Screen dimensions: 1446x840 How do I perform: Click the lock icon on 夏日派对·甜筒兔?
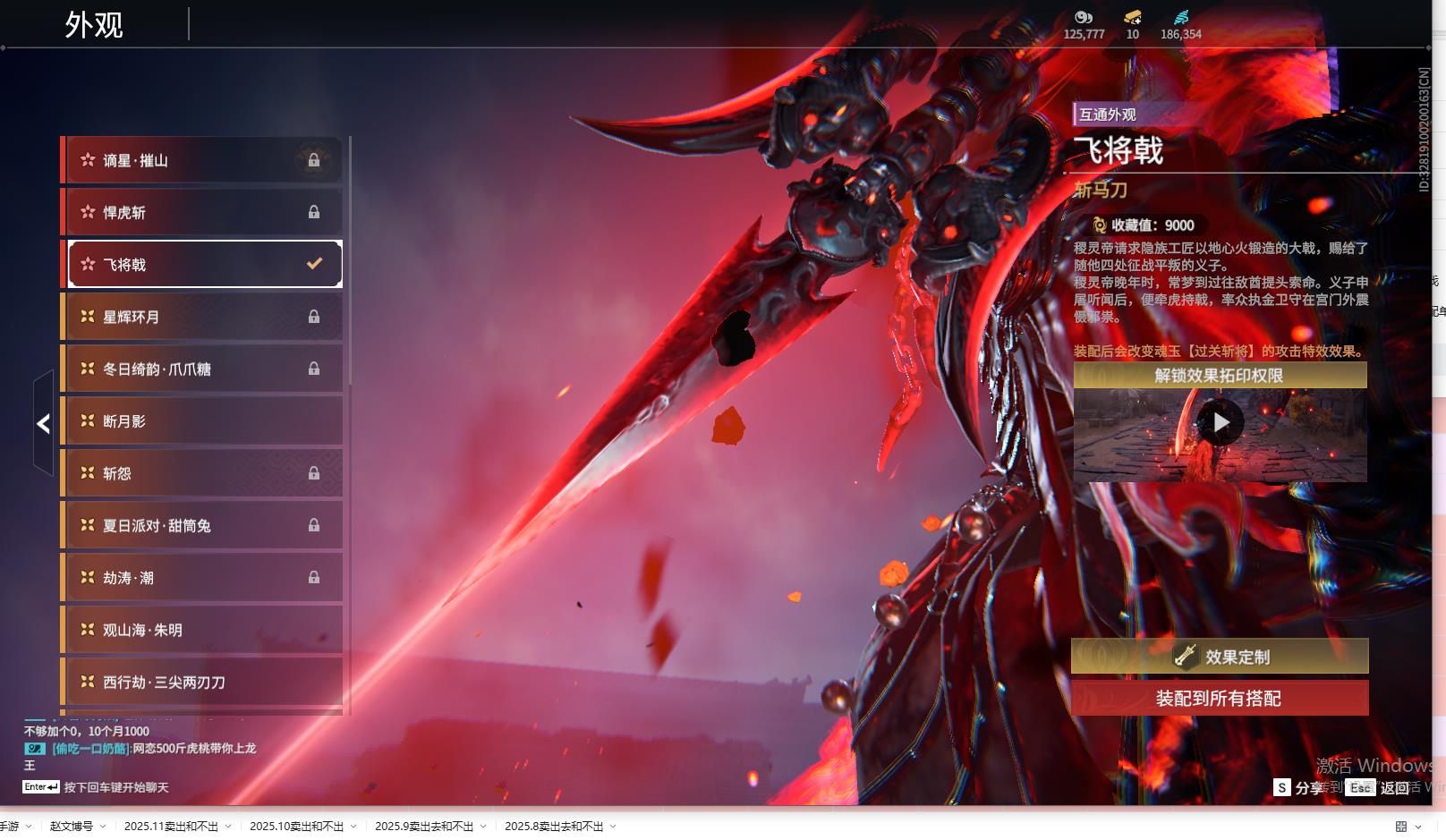click(x=314, y=525)
